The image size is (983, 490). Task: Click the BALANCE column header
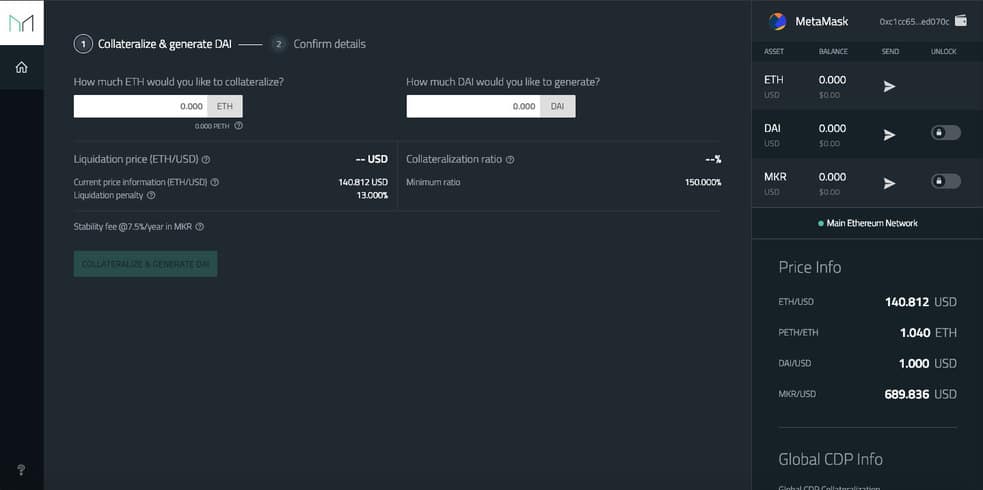coord(833,51)
